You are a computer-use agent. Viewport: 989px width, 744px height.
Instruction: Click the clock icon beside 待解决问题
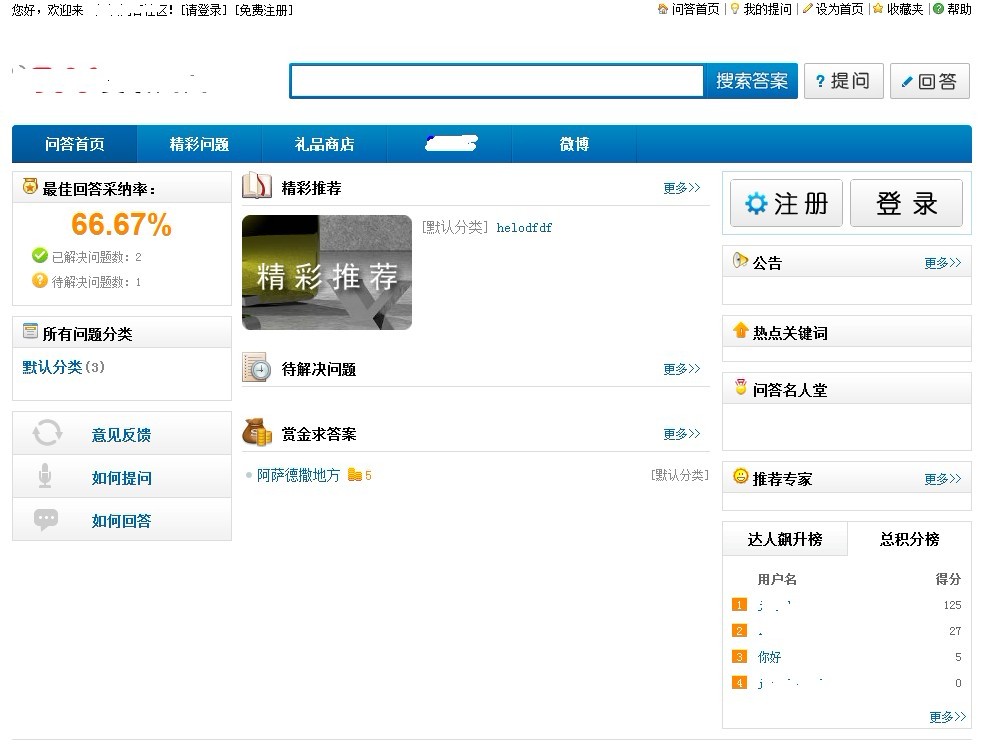(257, 368)
